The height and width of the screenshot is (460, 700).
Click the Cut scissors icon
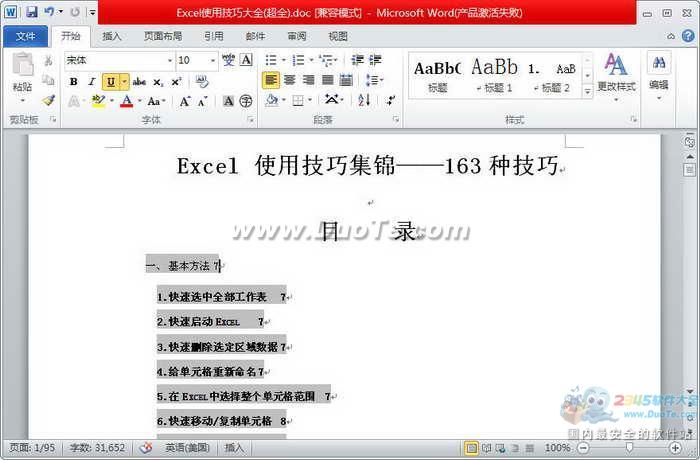[48, 60]
